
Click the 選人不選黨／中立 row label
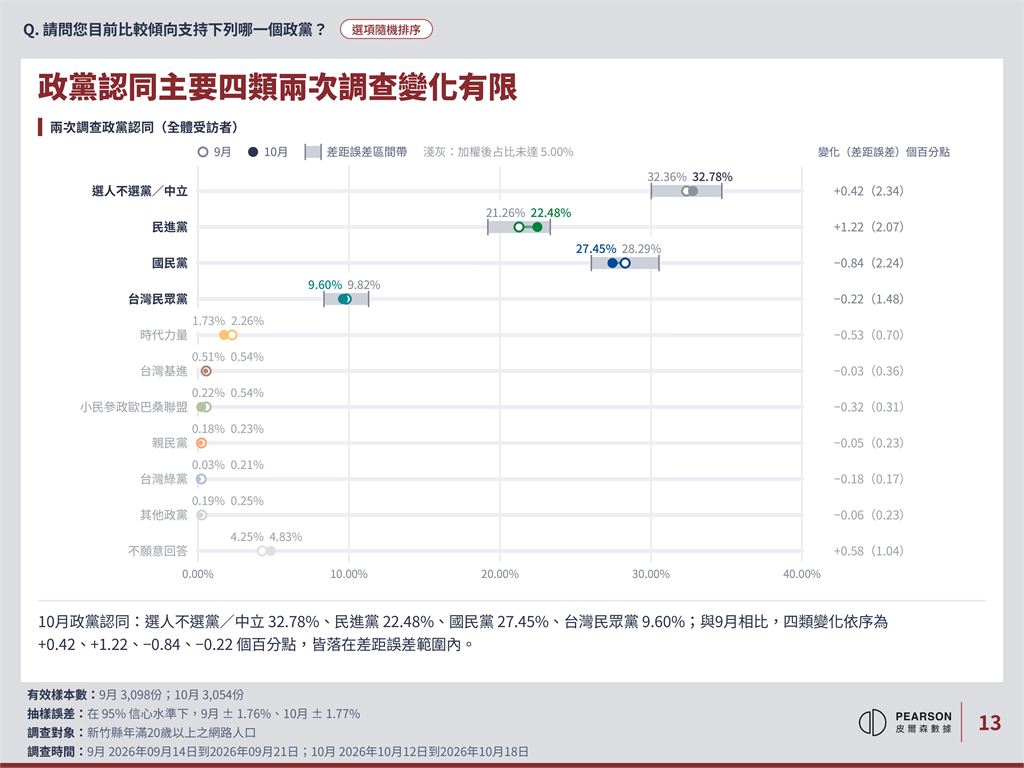[x=140, y=191]
